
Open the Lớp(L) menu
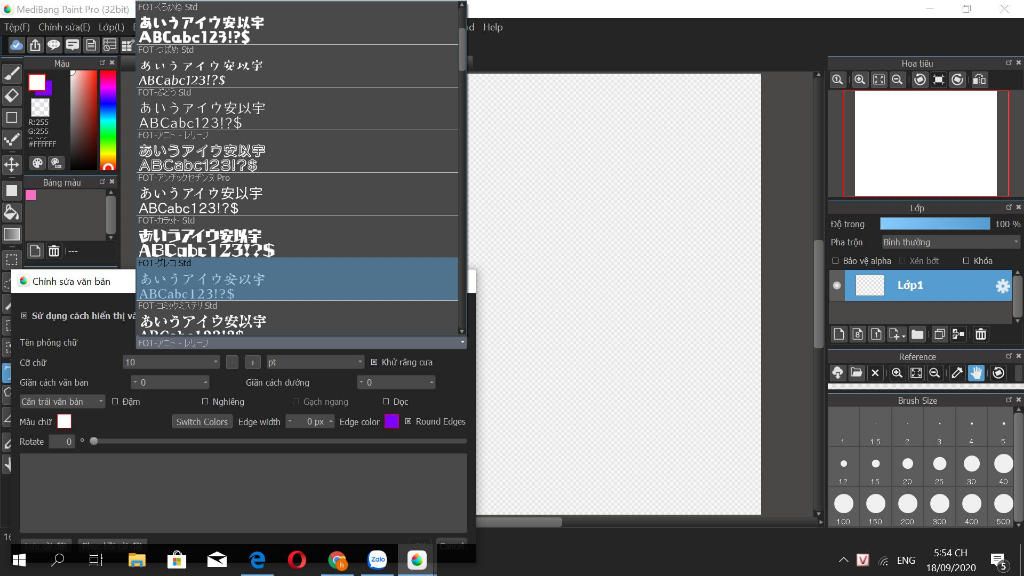(111, 27)
